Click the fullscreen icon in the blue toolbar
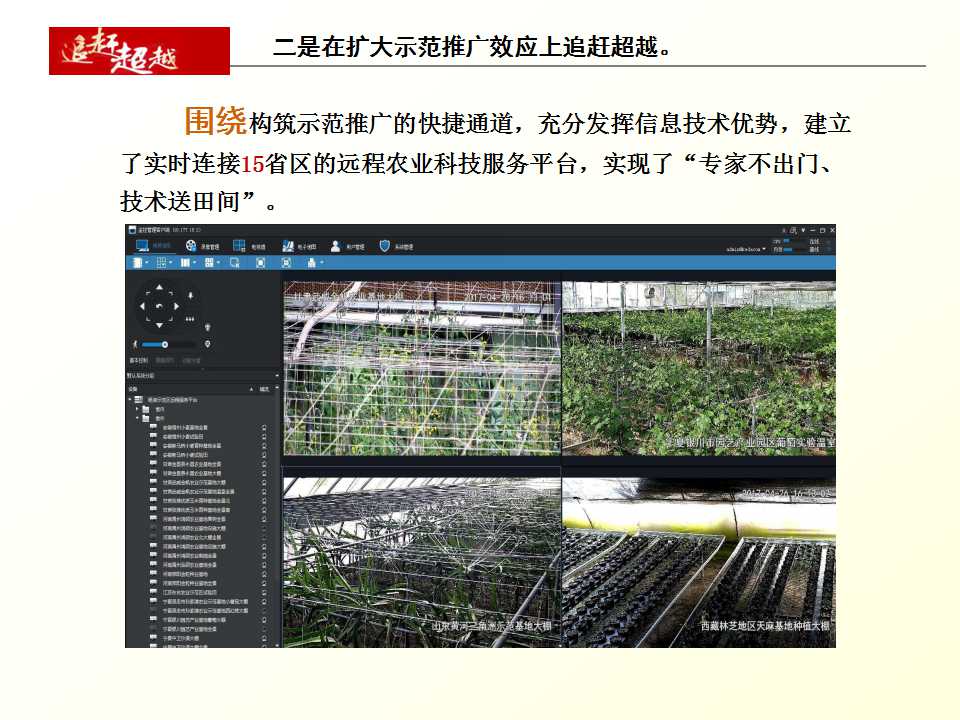Image resolution: width=960 pixels, height=720 pixels. [260, 262]
